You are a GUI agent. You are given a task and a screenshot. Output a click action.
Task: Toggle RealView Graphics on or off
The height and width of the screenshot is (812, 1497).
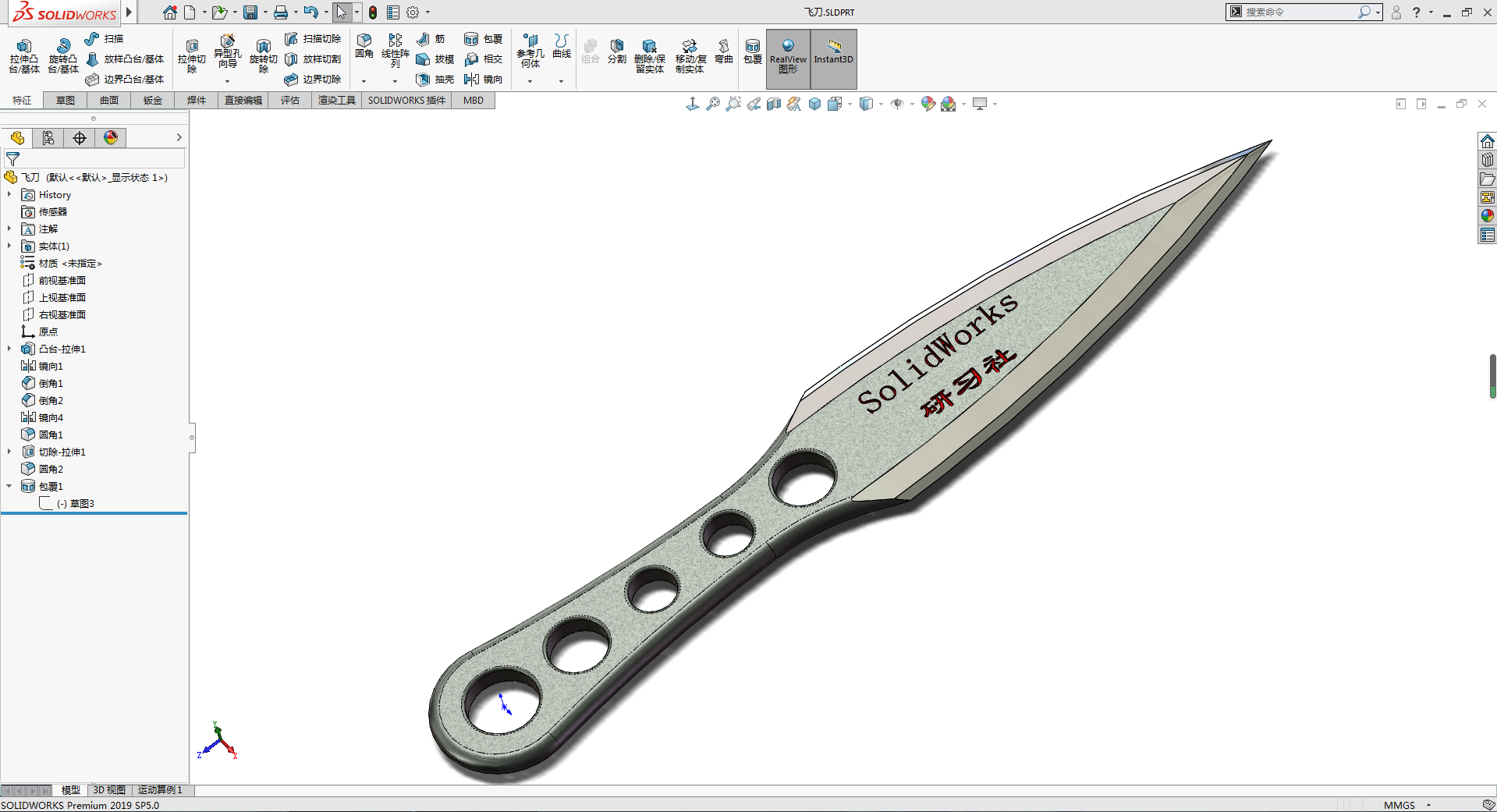click(788, 58)
